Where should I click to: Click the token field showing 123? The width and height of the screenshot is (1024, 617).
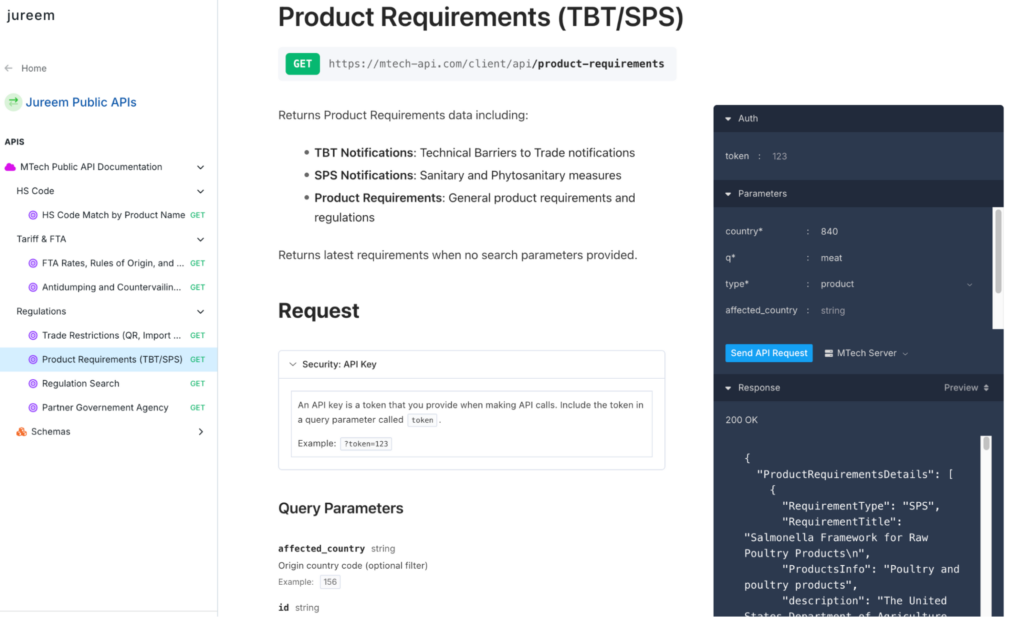(780, 156)
